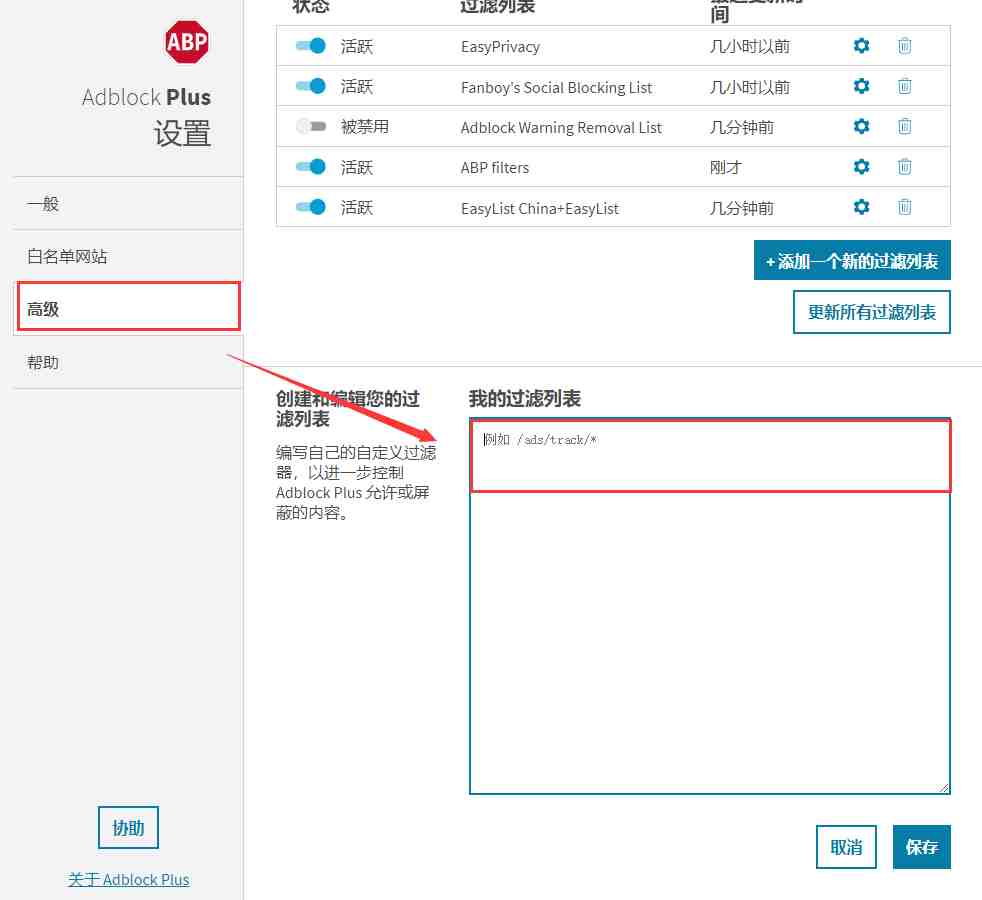The image size is (982, 900).
Task: Open settings gear for Fanboy's Social Blocking List
Action: (861, 86)
